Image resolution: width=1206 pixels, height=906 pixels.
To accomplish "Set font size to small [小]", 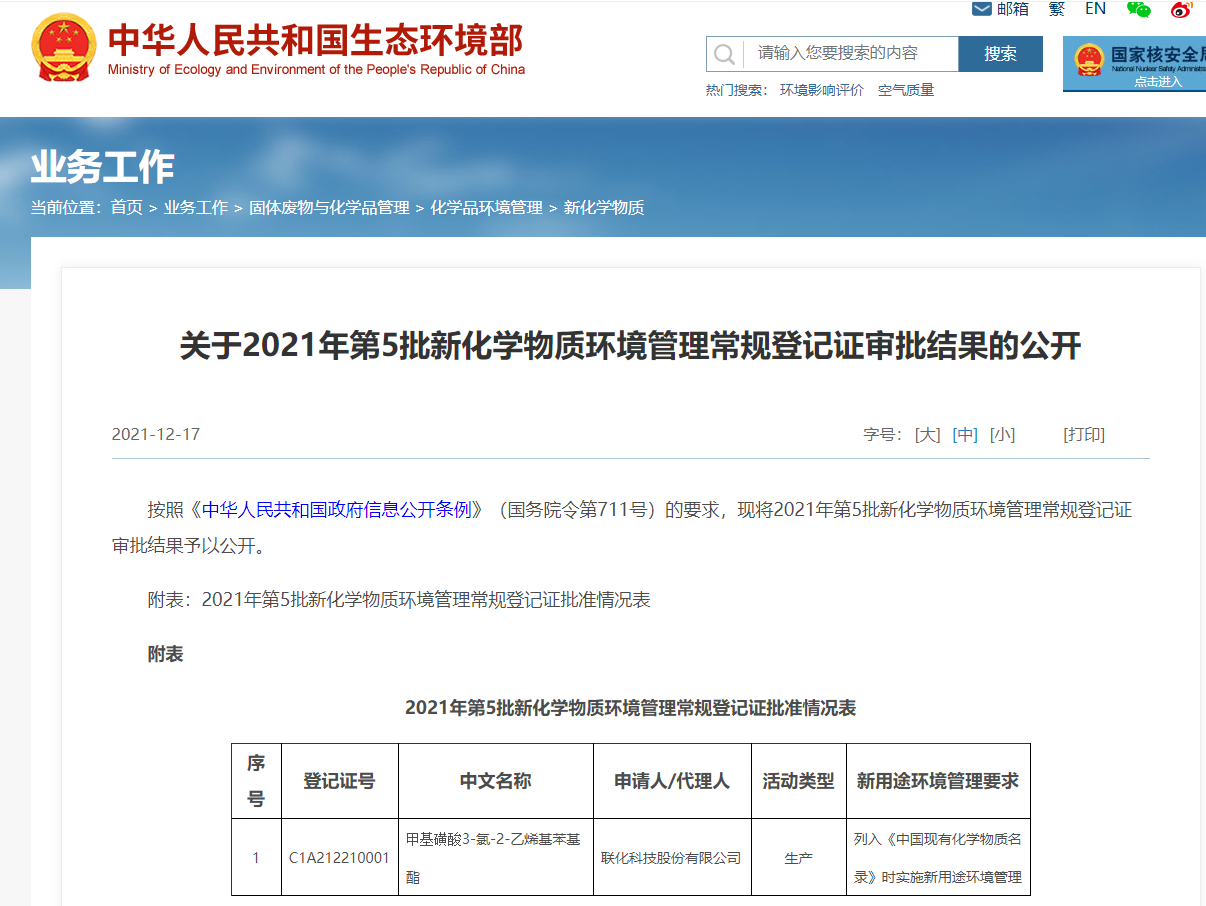I will point(1002,435).
